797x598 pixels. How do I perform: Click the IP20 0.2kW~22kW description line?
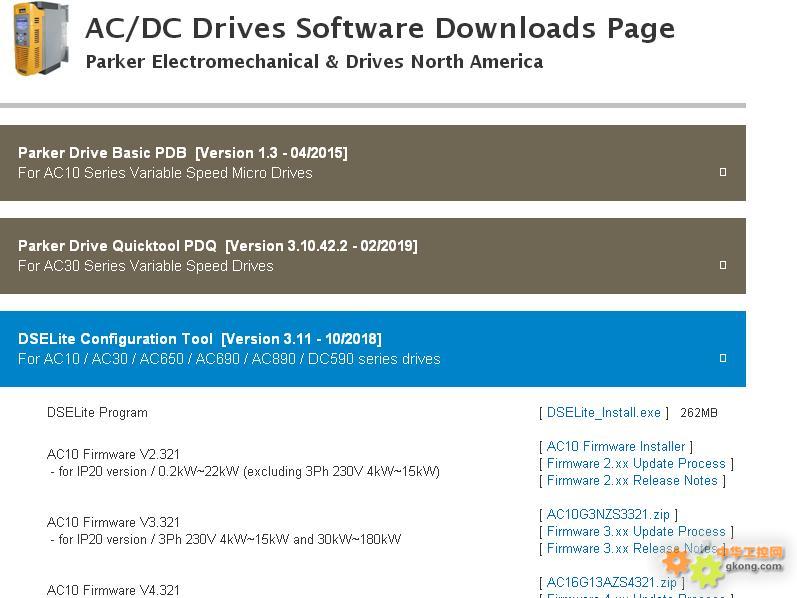tap(245, 471)
